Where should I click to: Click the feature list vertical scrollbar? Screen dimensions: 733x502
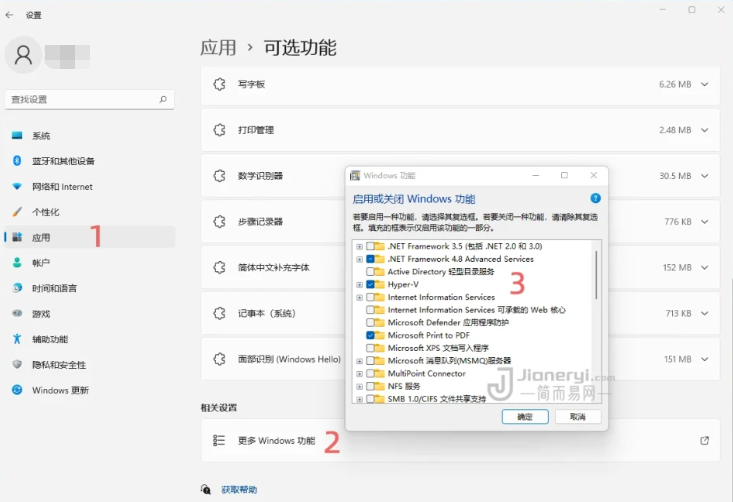(596, 275)
